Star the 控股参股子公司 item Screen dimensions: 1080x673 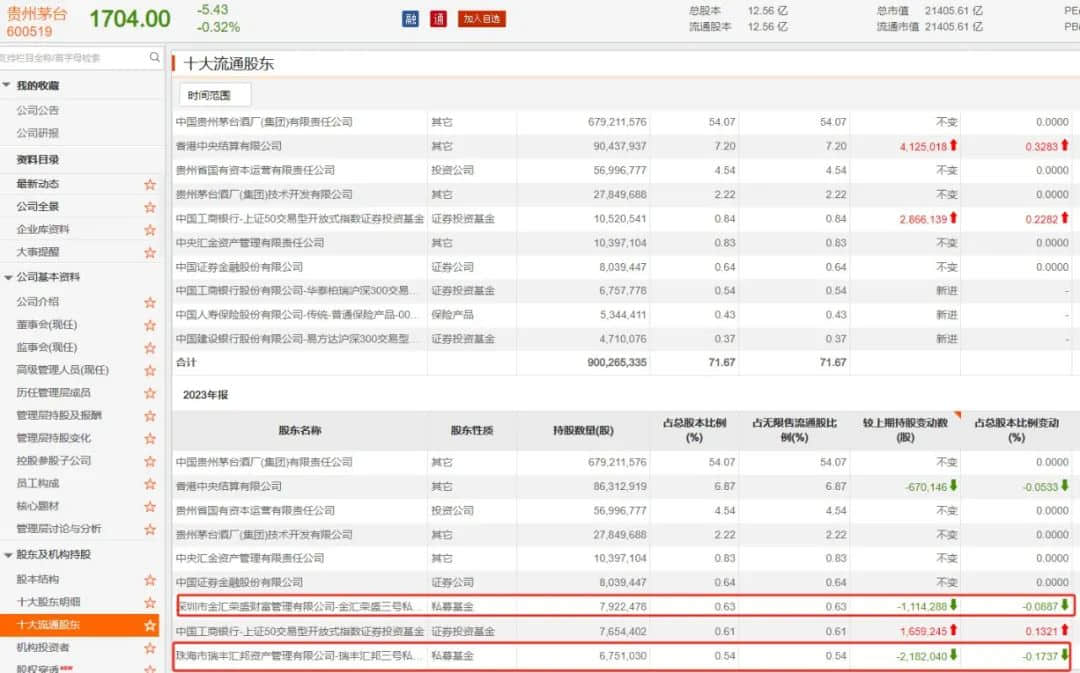(150, 461)
